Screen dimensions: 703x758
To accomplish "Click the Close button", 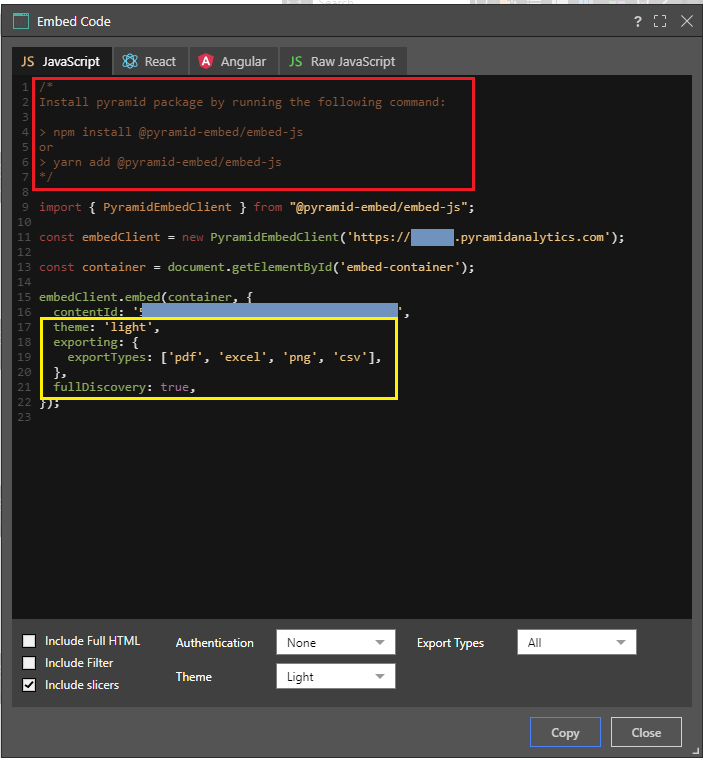I will coord(646,732).
